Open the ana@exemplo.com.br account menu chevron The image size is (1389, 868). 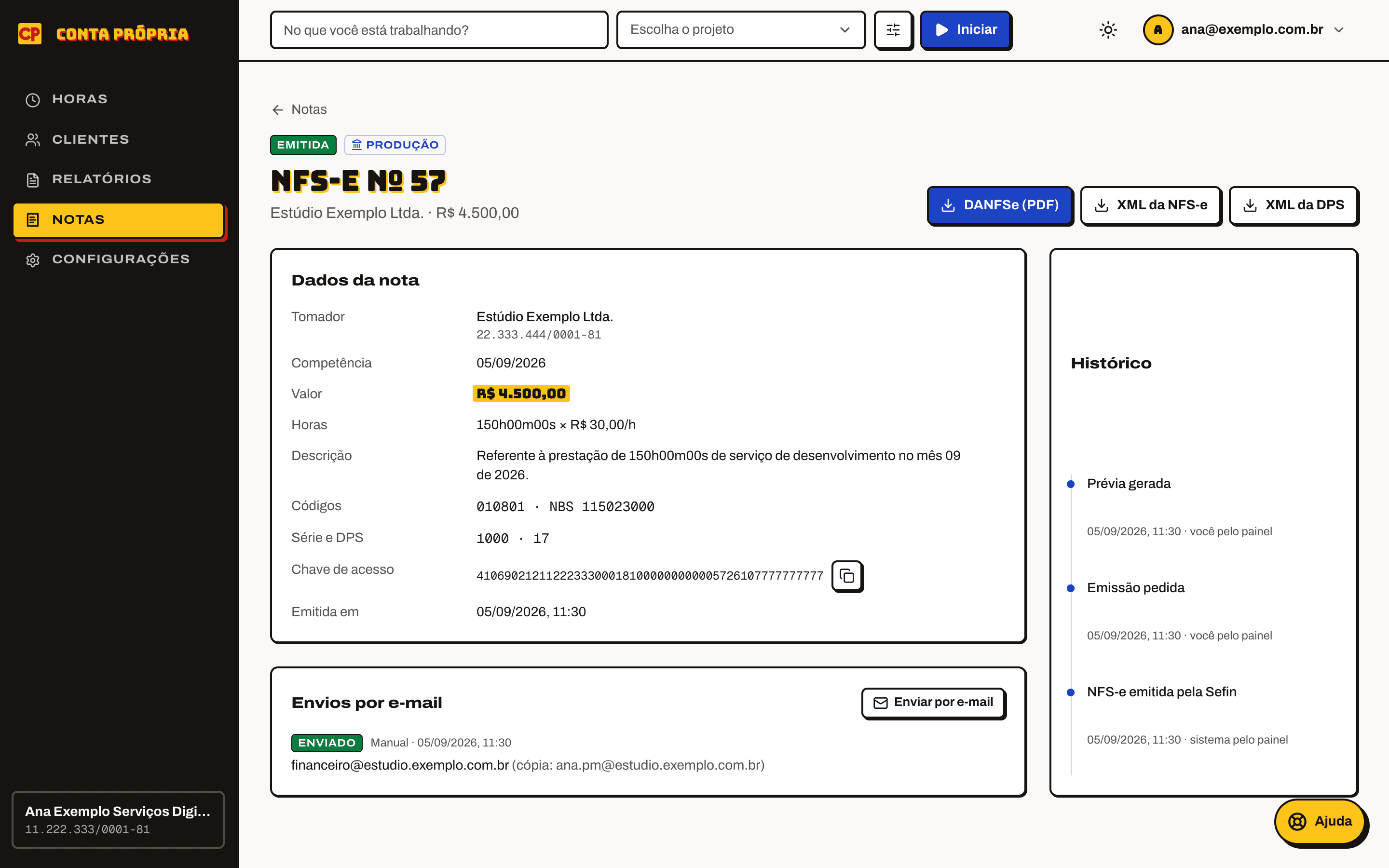[x=1339, y=30]
